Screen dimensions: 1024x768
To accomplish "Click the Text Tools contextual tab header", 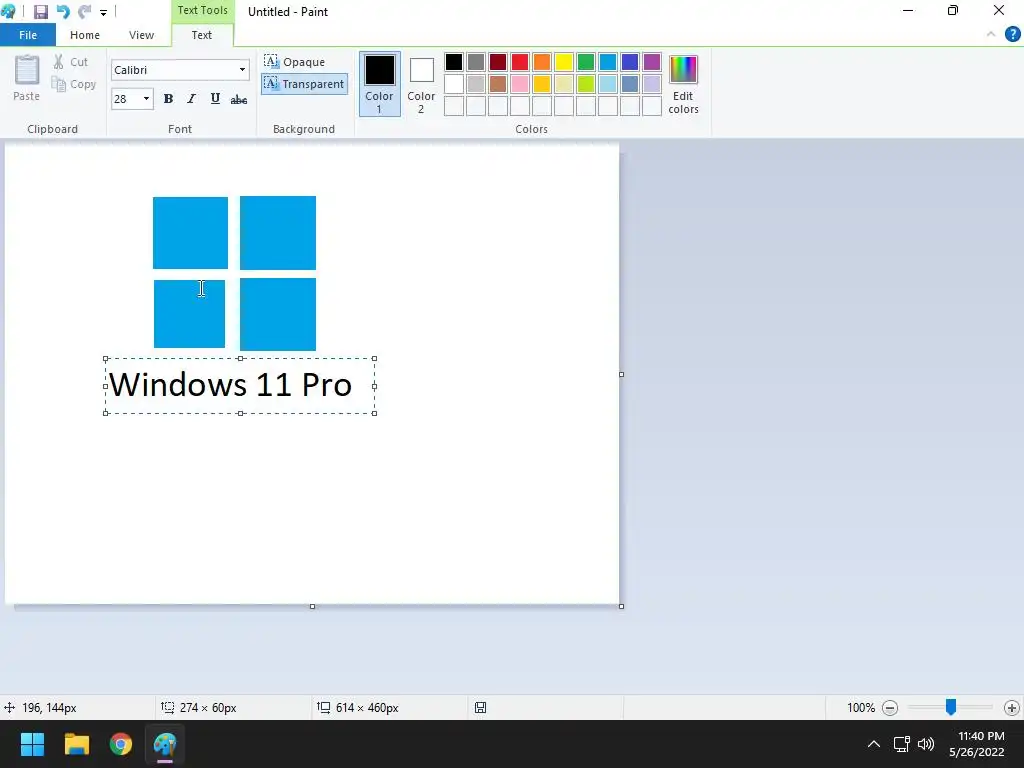I will (202, 10).
